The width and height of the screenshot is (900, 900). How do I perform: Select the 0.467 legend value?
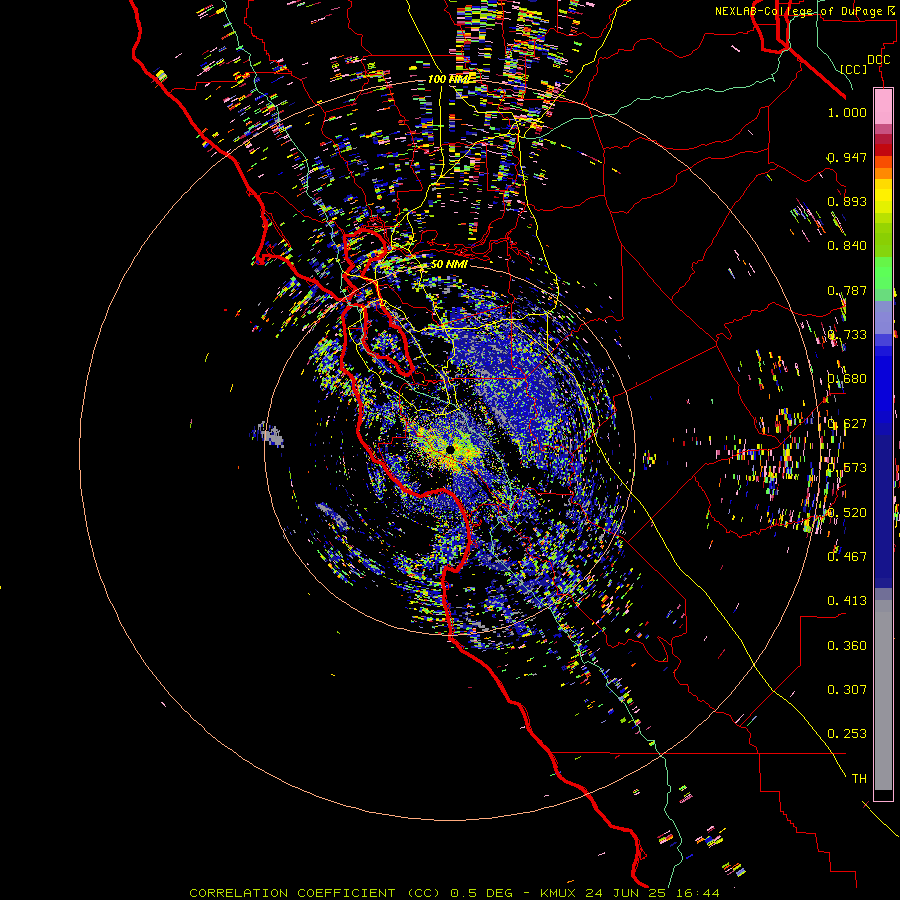[x=847, y=556]
